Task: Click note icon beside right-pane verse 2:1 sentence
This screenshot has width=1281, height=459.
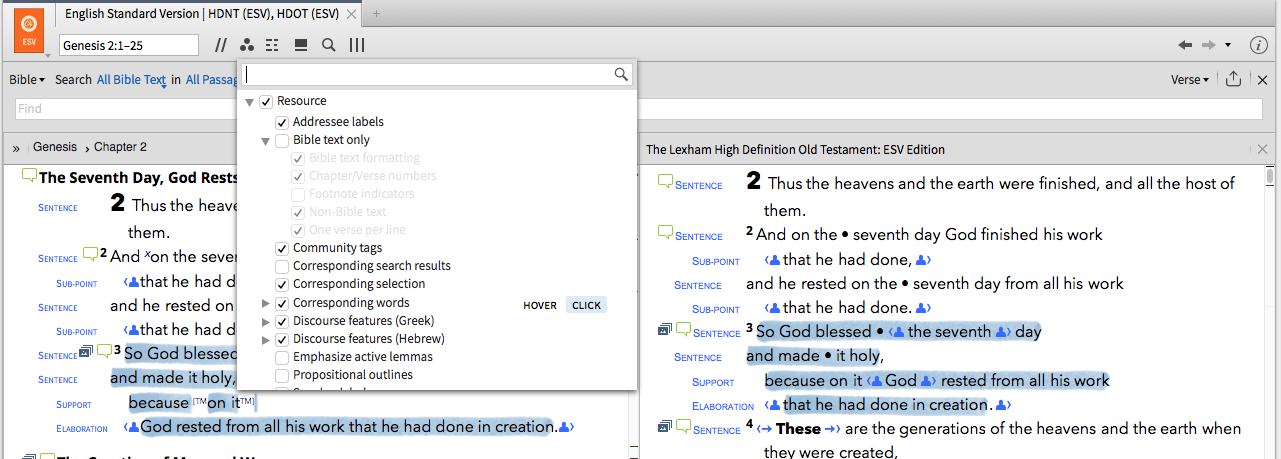Action: [x=665, y=183]
